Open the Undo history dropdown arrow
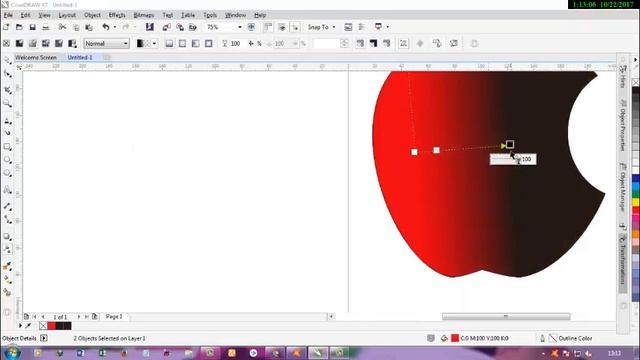Image resolution: width=640 pixels, height=360 pixels. click(x=115, y=27)
